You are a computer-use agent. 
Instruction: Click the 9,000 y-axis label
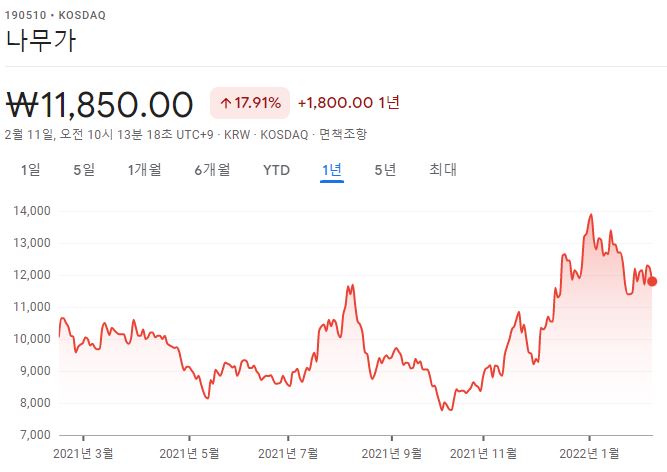click(x=35, y=371)
